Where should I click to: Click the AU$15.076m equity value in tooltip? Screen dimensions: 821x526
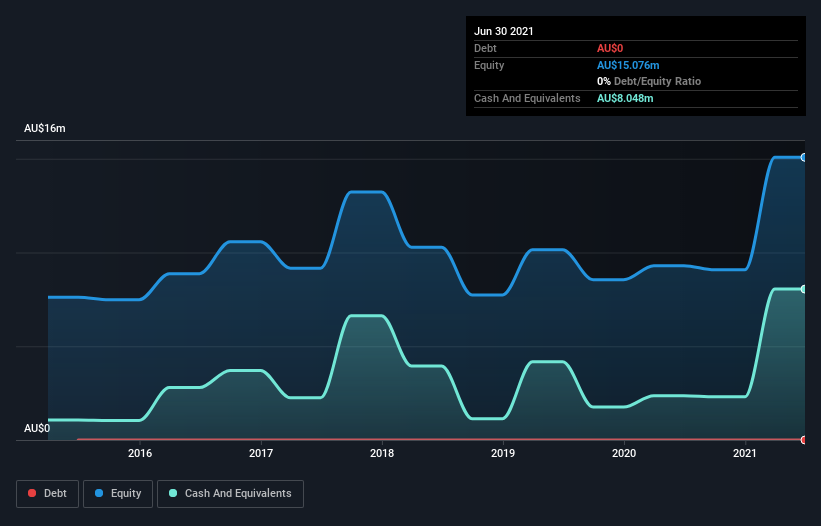628,65
